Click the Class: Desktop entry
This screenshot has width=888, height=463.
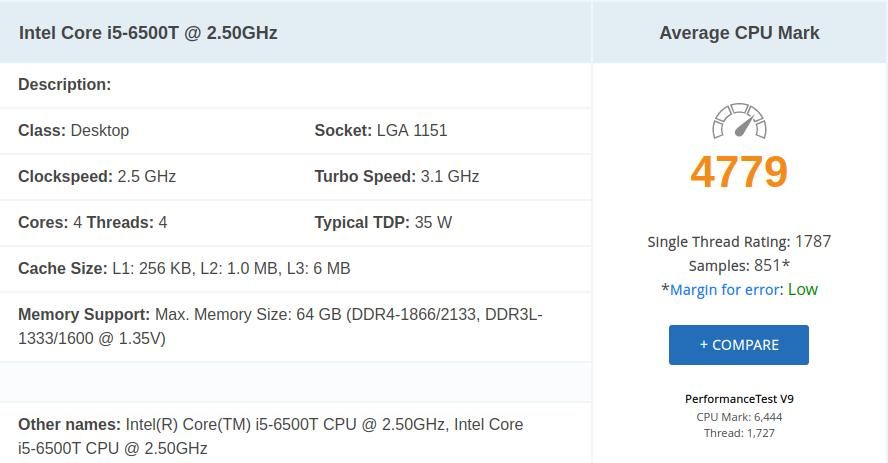point(74,130)
